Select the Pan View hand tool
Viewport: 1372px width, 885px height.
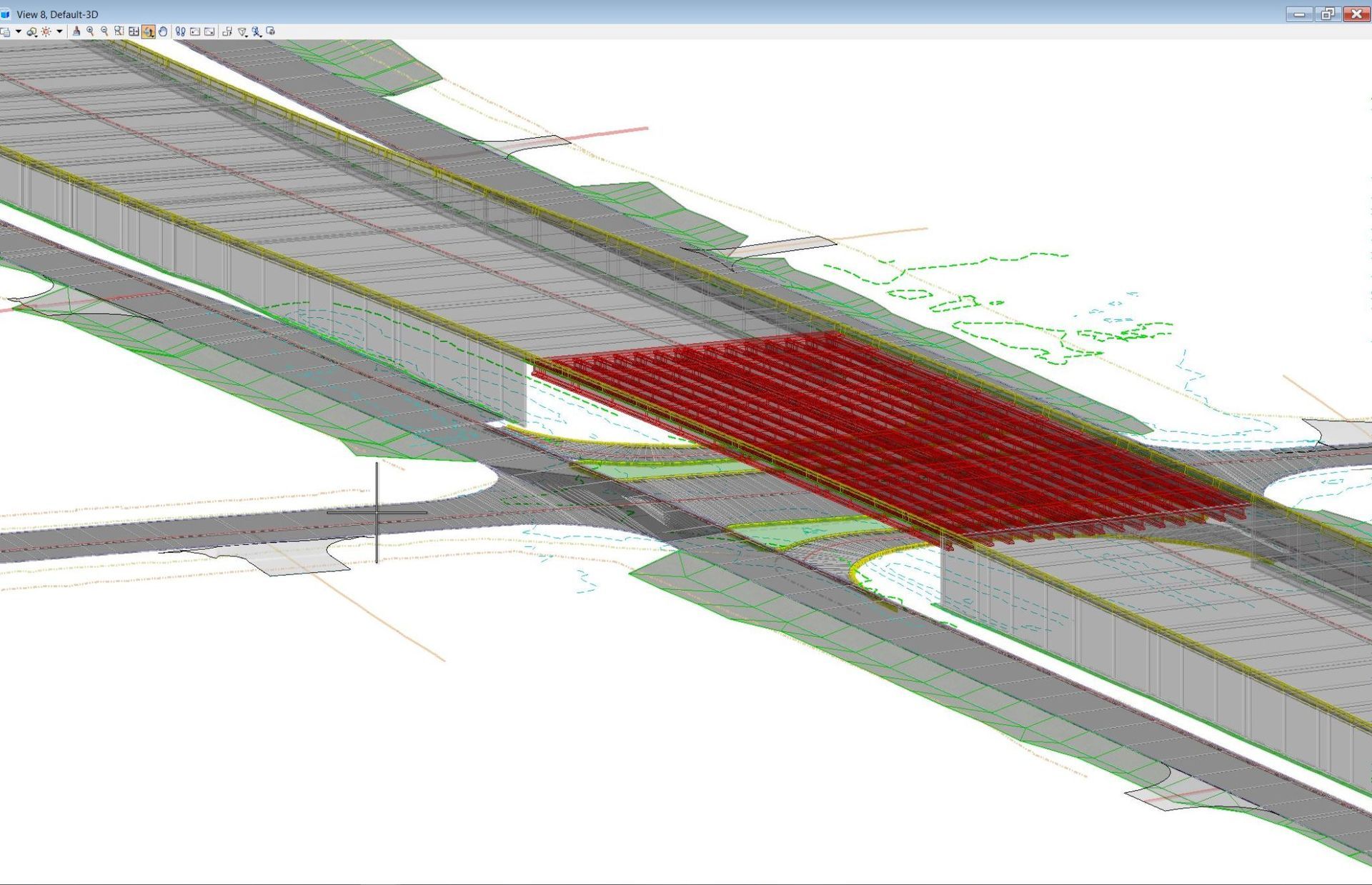(163, 31)
